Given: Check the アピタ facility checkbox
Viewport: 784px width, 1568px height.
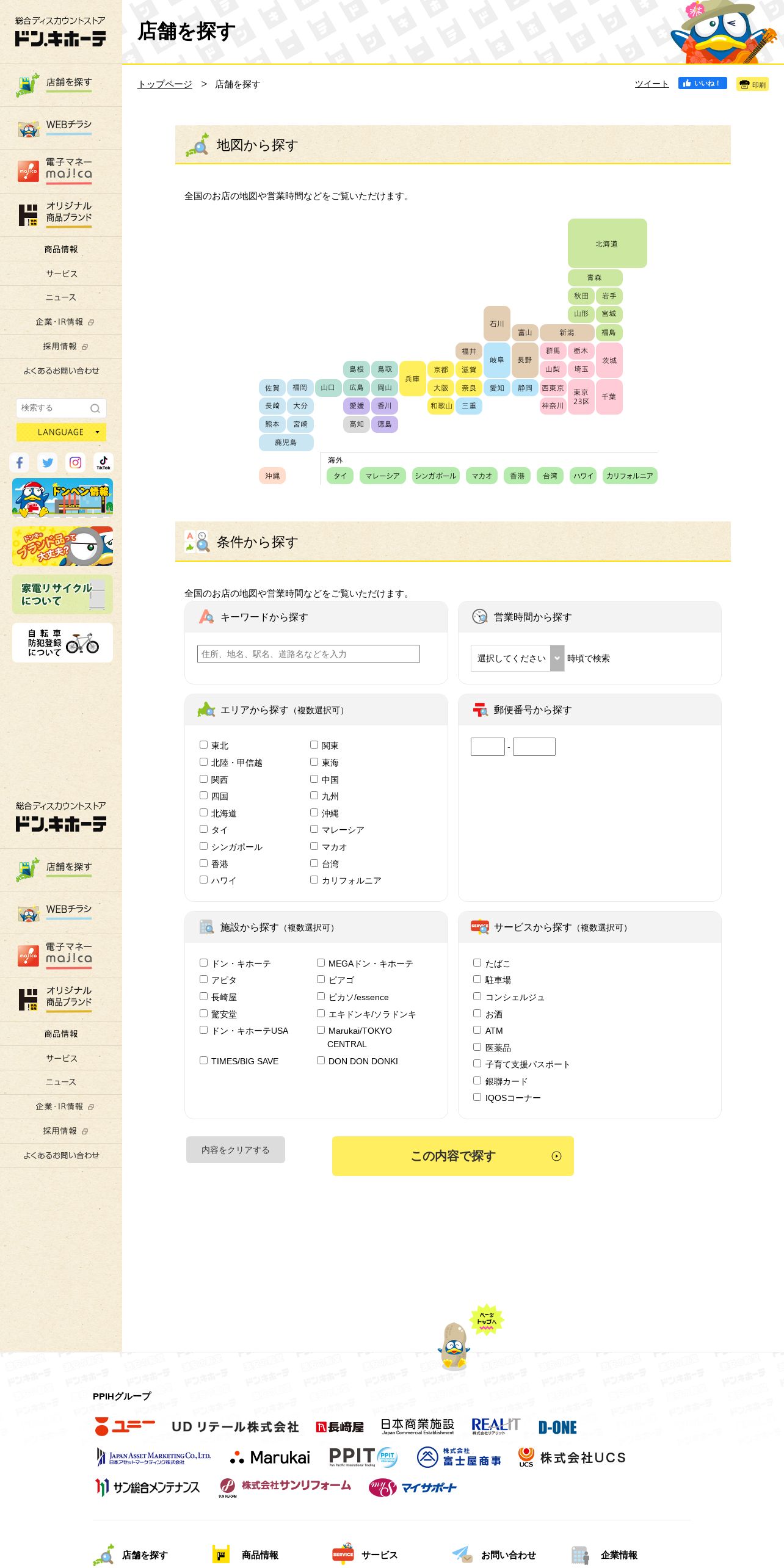Looking at the screenshot, I should coord(203,979).
